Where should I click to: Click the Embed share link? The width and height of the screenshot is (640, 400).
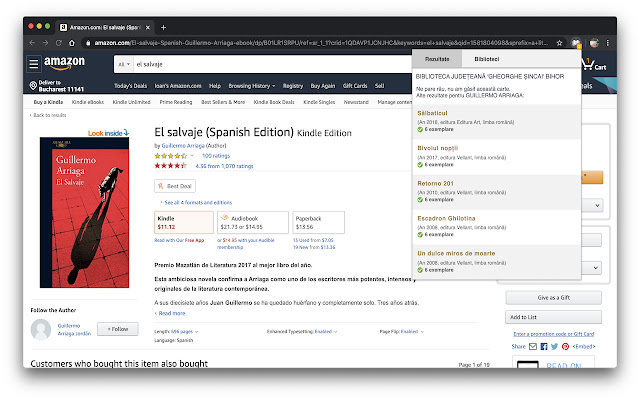[584, 347]
